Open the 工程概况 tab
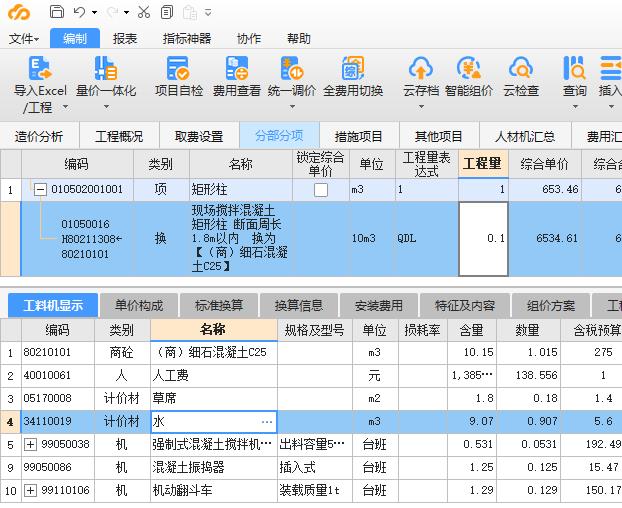 pos(119,136)
